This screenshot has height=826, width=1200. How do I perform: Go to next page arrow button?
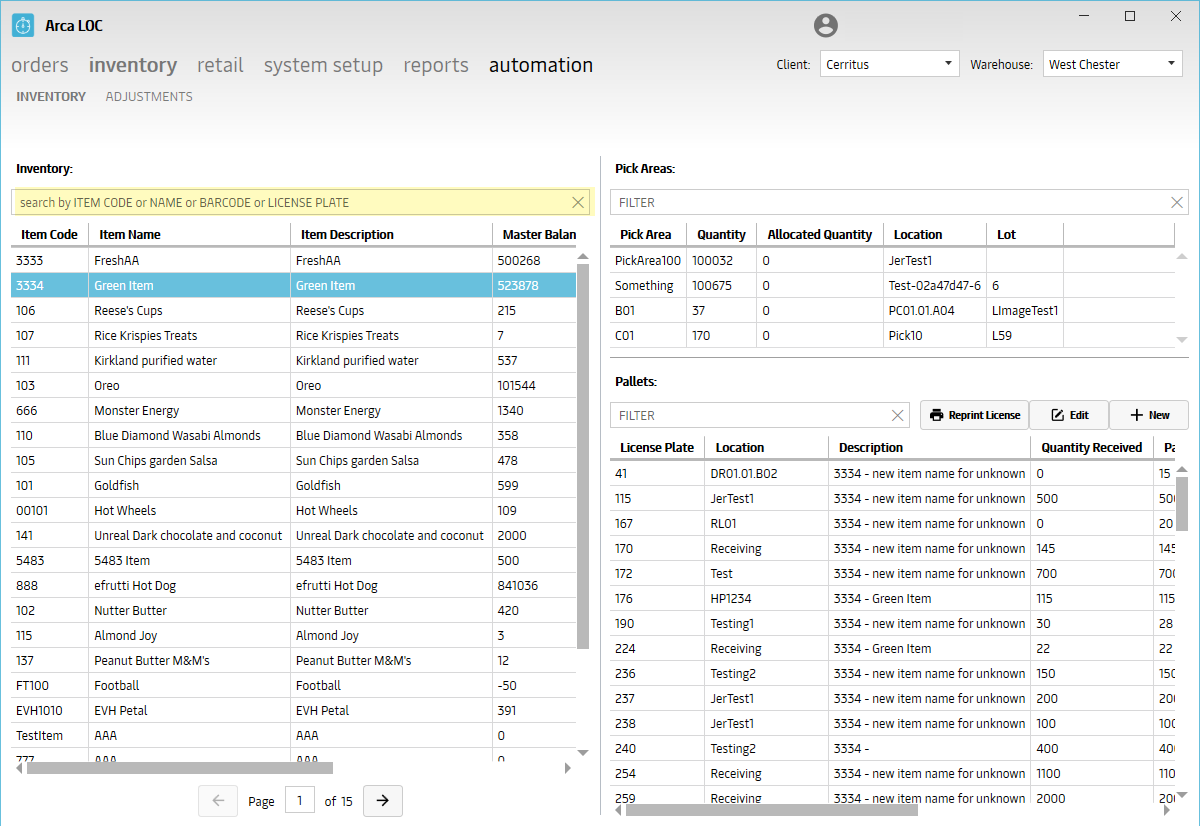click(x=383, y=801)
